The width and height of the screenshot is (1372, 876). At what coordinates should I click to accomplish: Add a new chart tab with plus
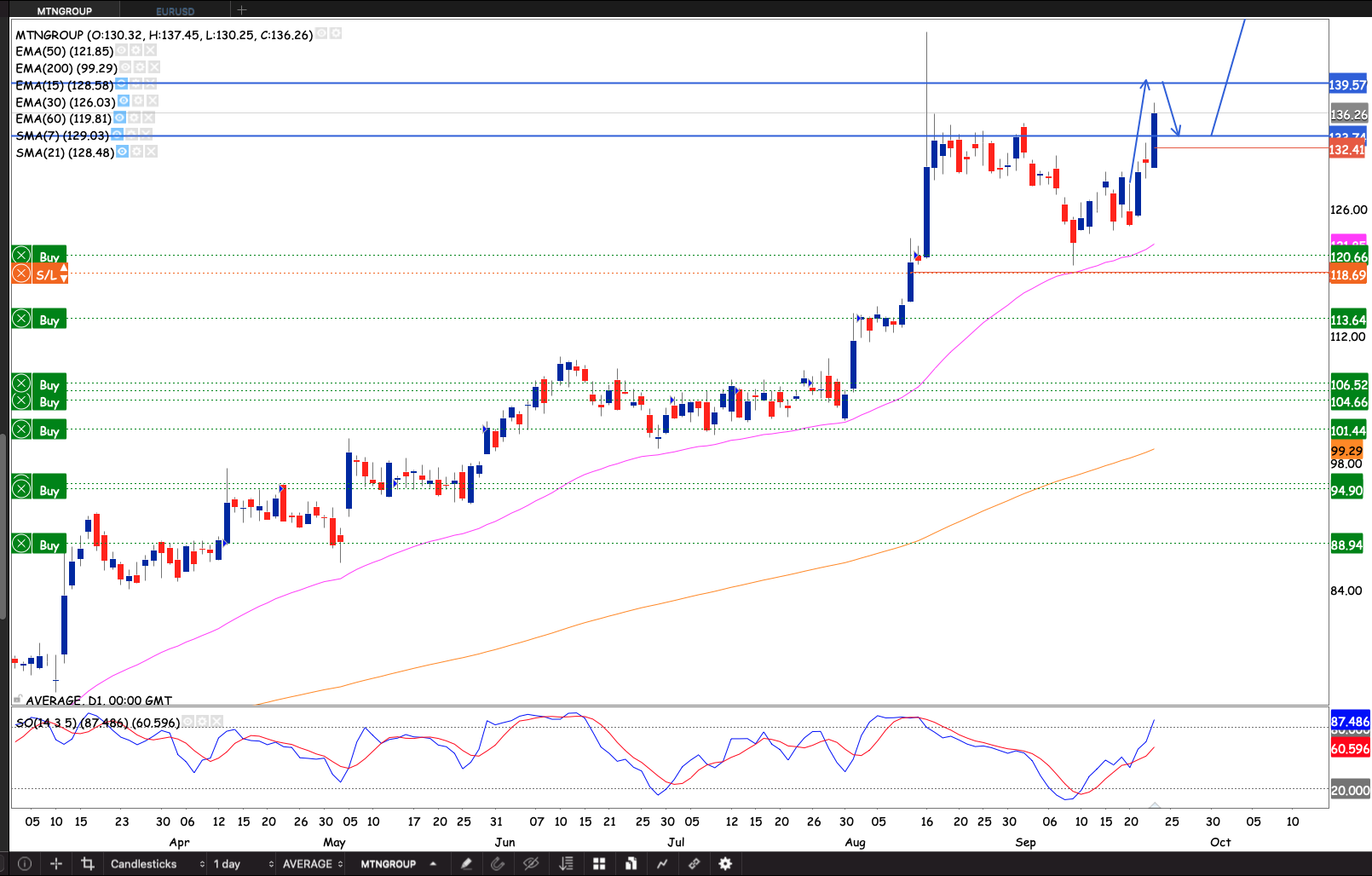coord(242,10)
